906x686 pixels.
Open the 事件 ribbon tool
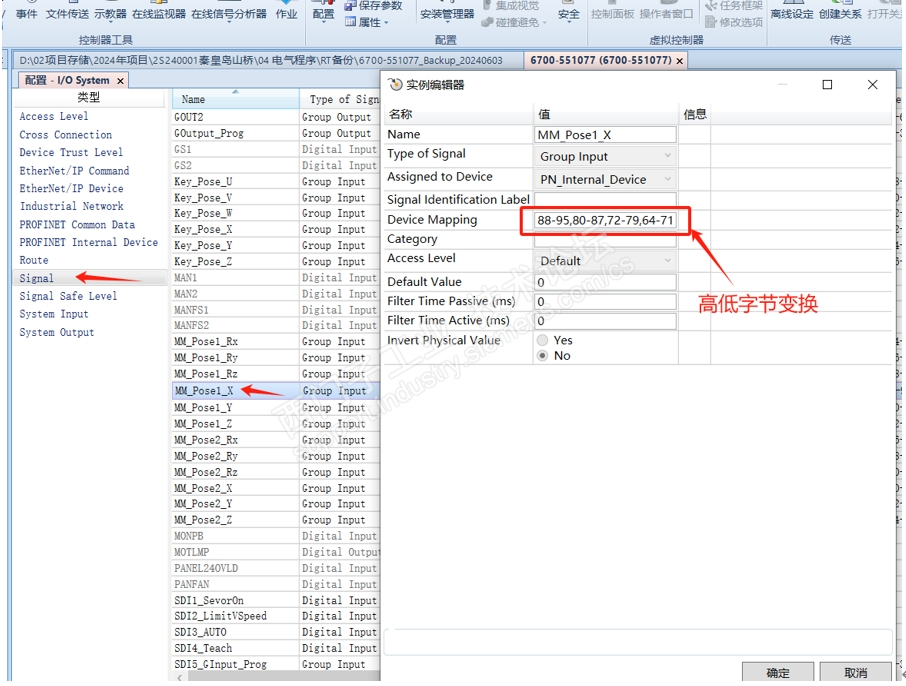click(26, 14)
